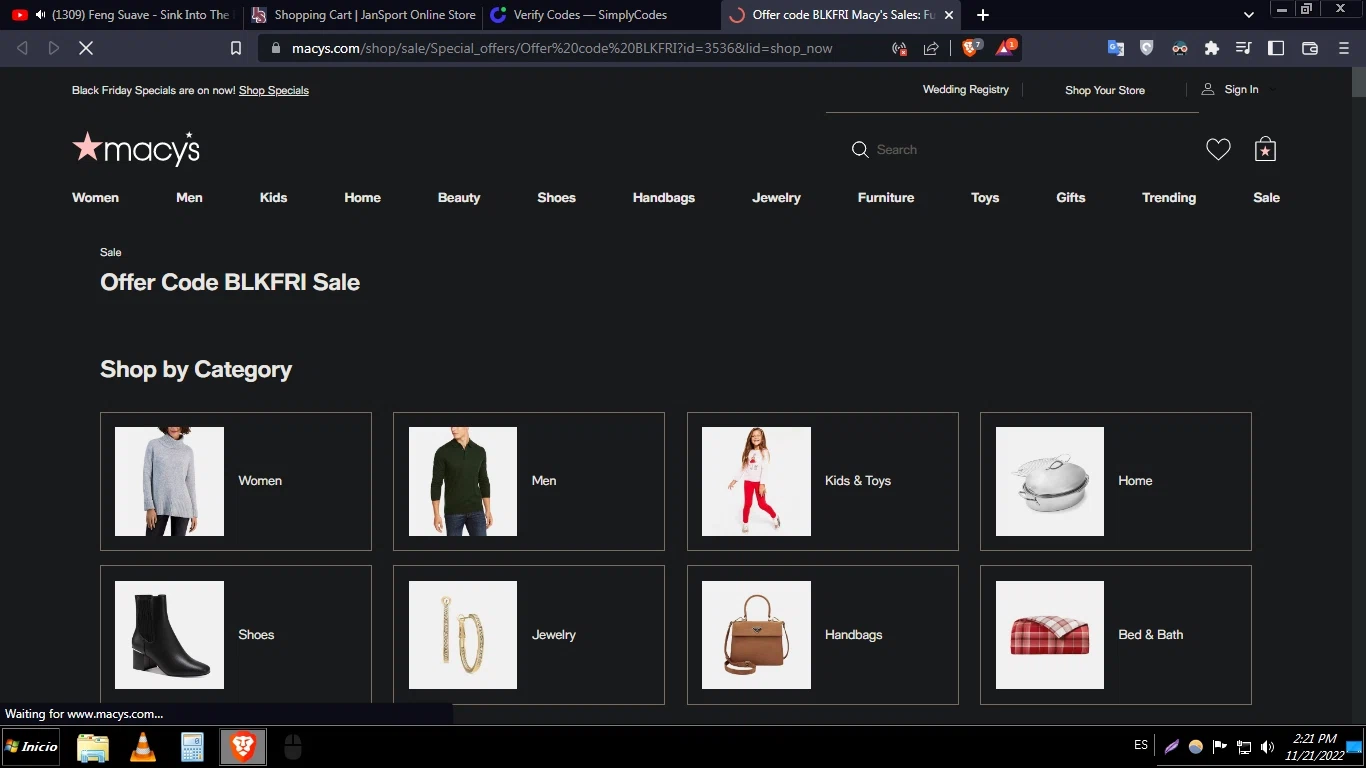Click the volume speaker icon in system tray

click(x=1267, y=747)
